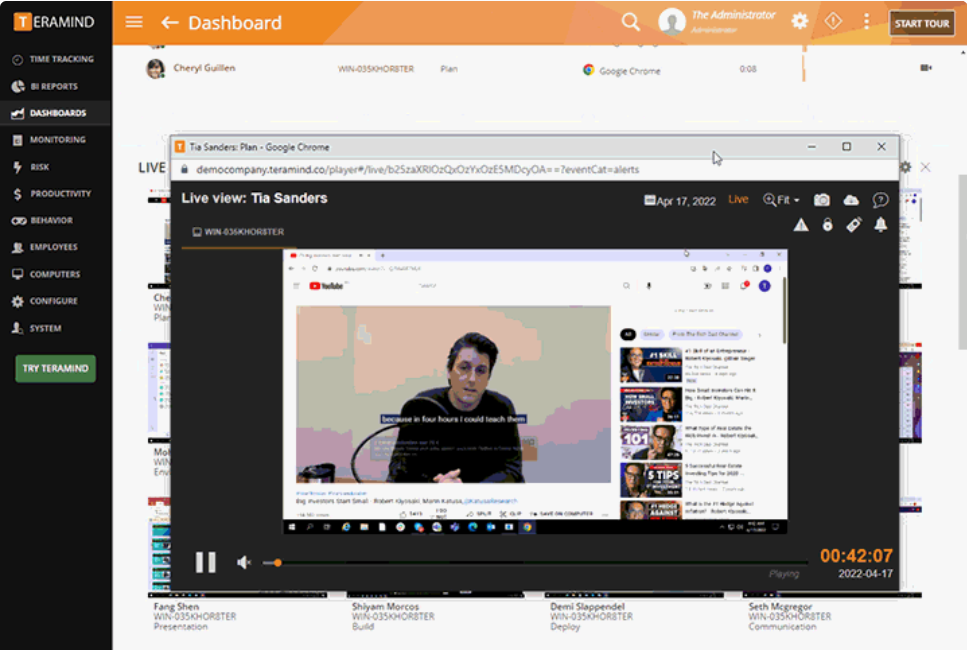Click the player window title favicon

coord(180,147)
